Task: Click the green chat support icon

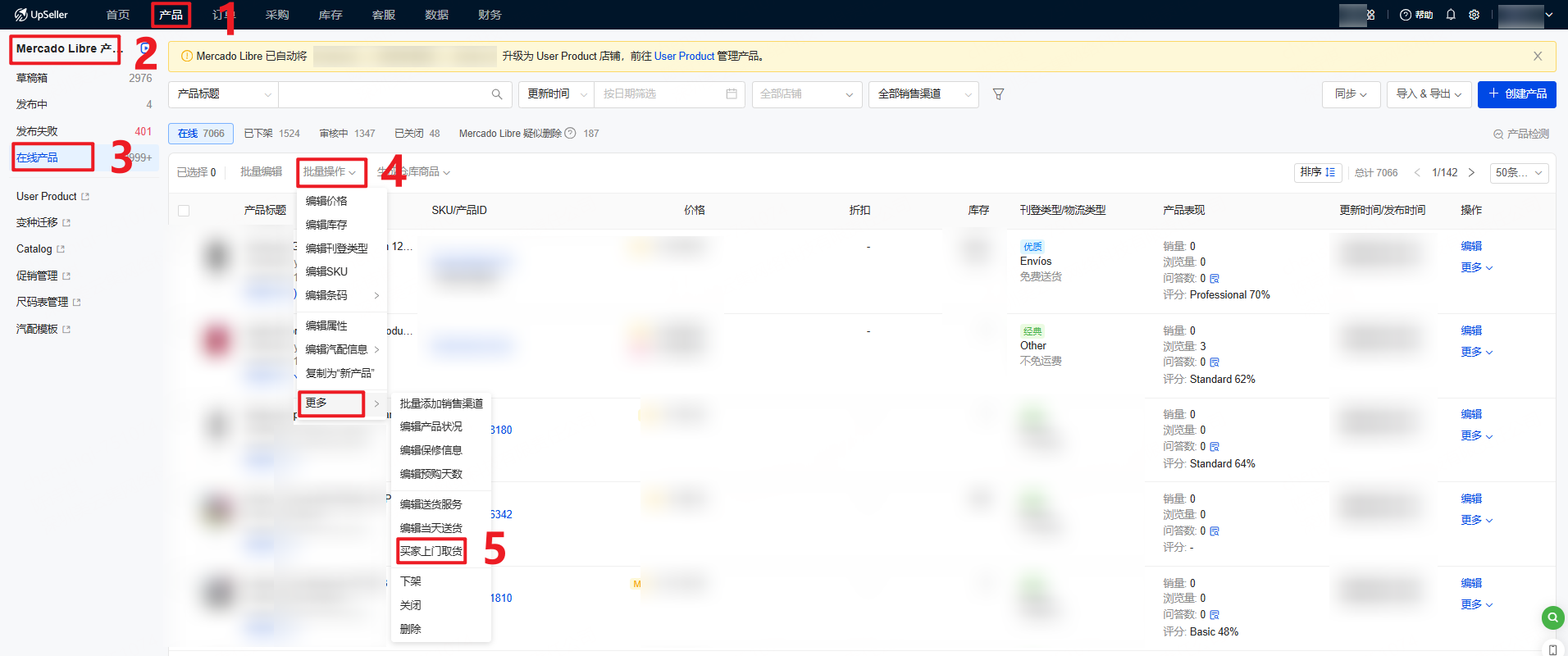Action: click(1552, 617)
